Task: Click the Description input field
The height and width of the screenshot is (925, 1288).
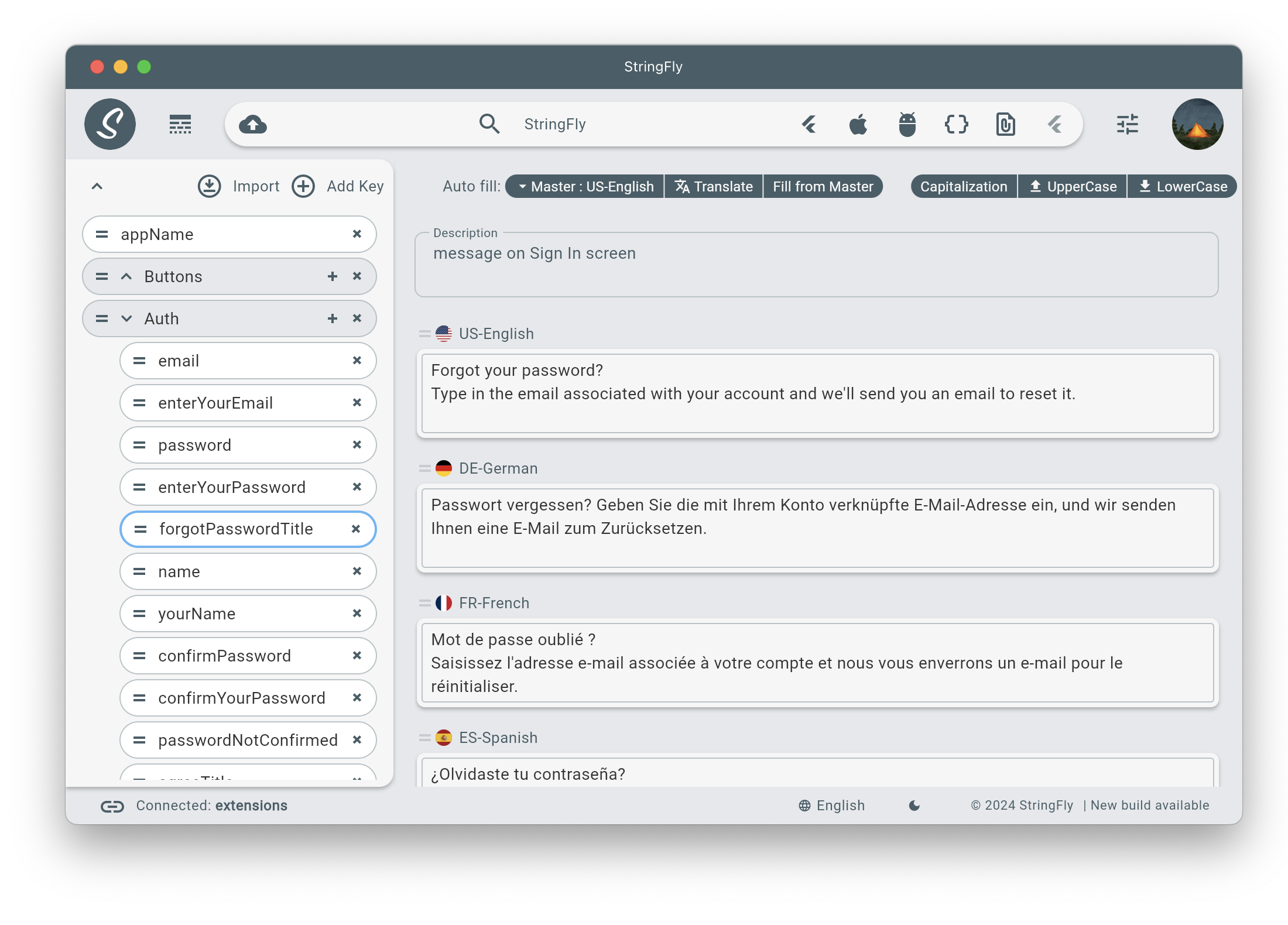Action: tap(817, 265)
